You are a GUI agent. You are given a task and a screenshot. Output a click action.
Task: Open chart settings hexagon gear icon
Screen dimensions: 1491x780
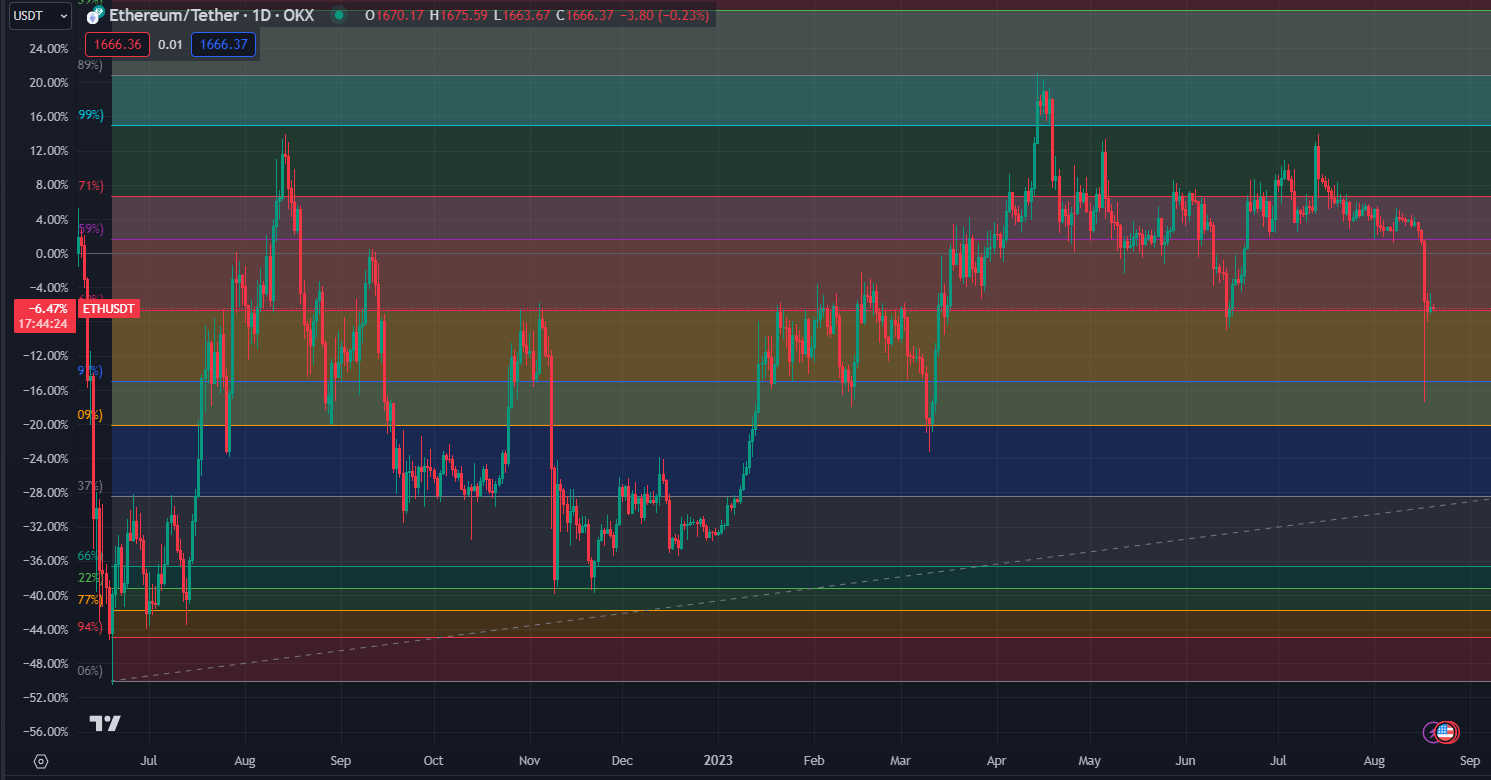[40, 761]
